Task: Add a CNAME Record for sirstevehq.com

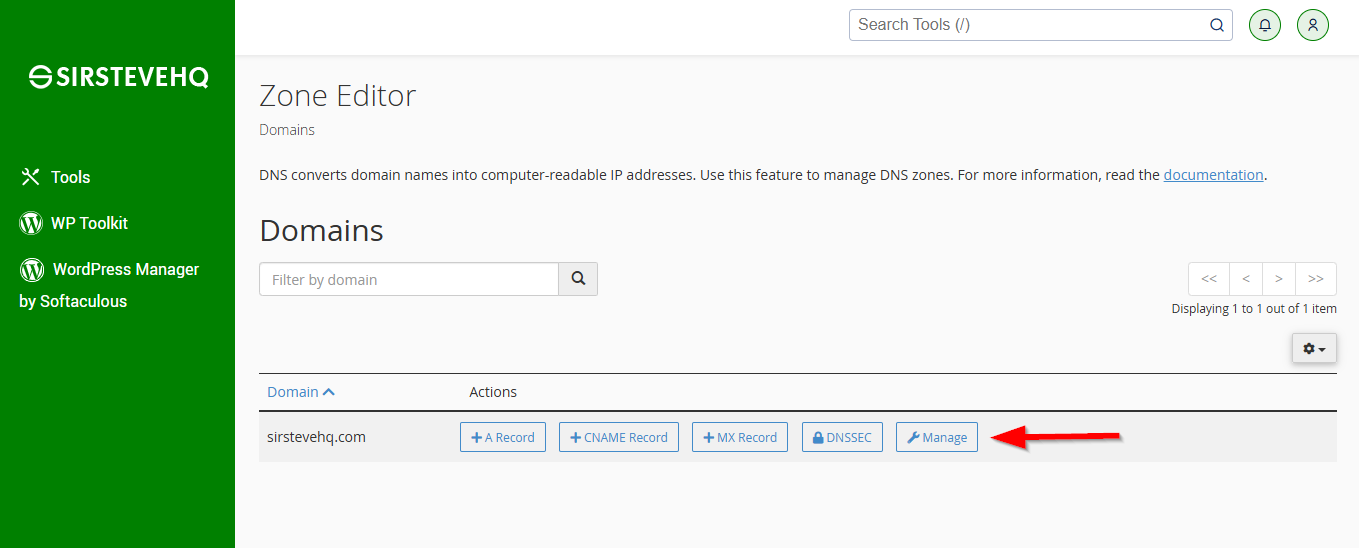Action: 619,437
